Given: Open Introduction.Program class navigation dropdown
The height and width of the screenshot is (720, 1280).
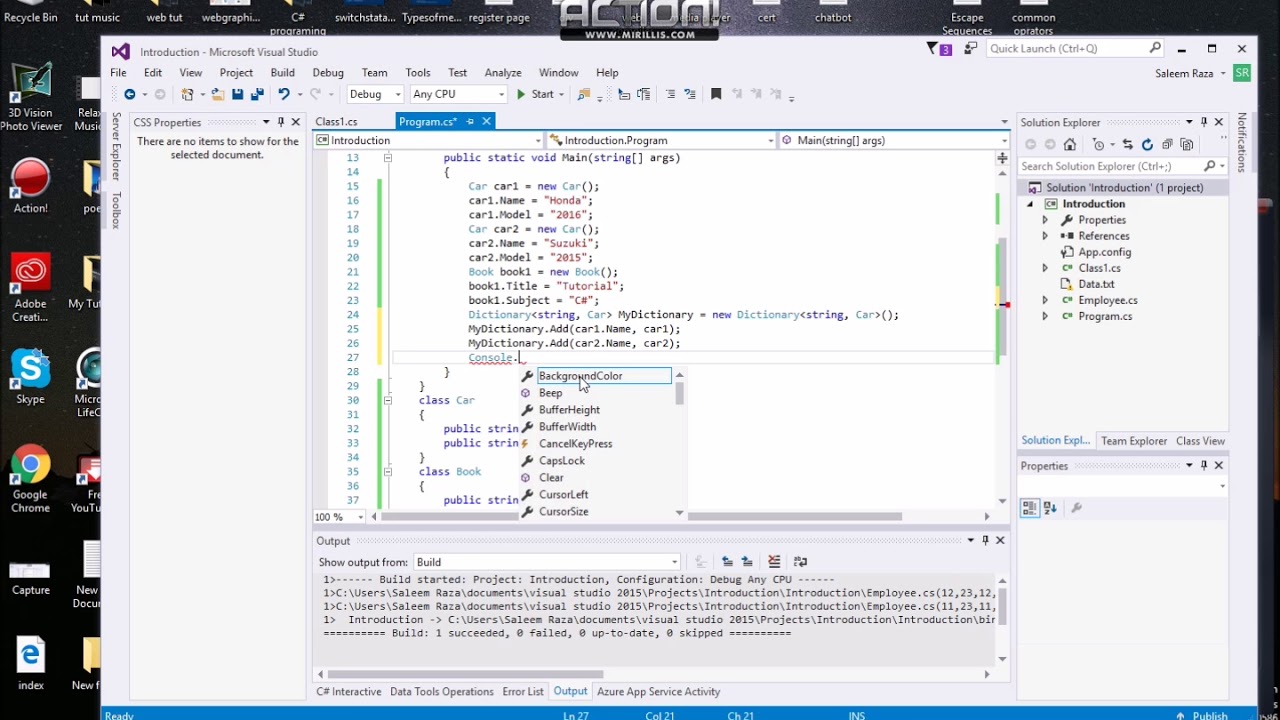Looking at the screenshot, I should tap(661, 140).
